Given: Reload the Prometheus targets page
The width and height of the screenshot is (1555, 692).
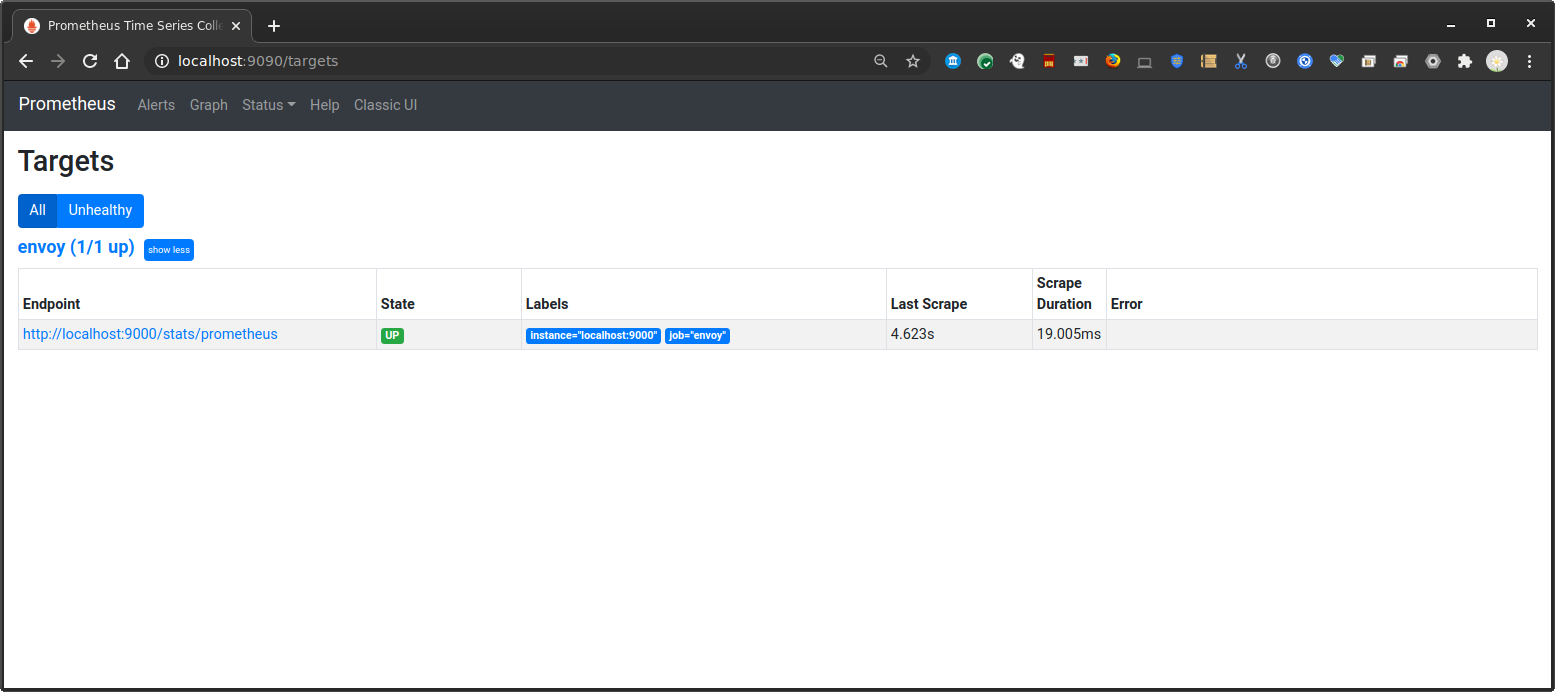Looking at the screenshot, I should pyautogui.click(x=90, y=61).
